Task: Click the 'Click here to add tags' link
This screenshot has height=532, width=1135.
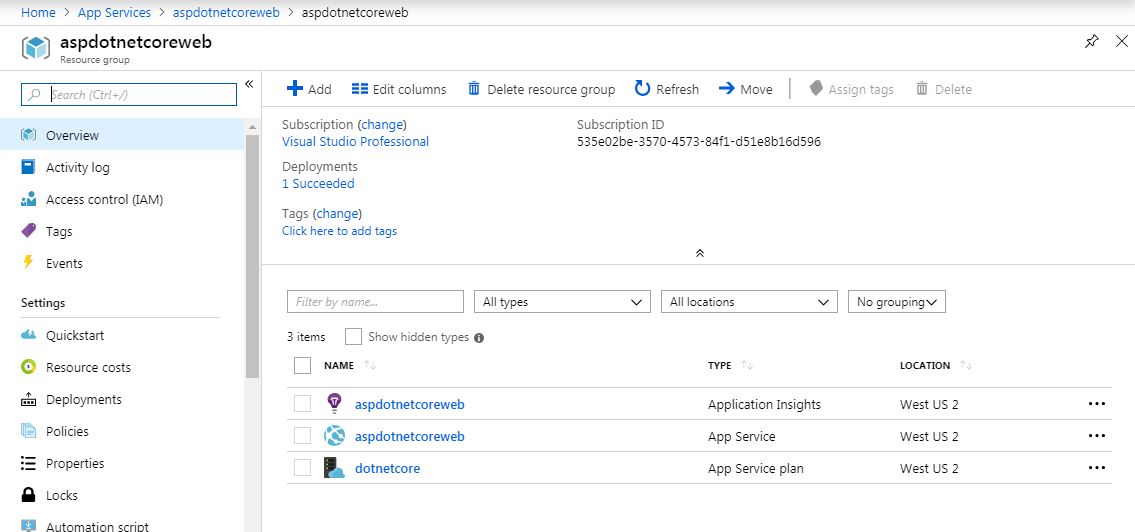Action: click(339, 231)
